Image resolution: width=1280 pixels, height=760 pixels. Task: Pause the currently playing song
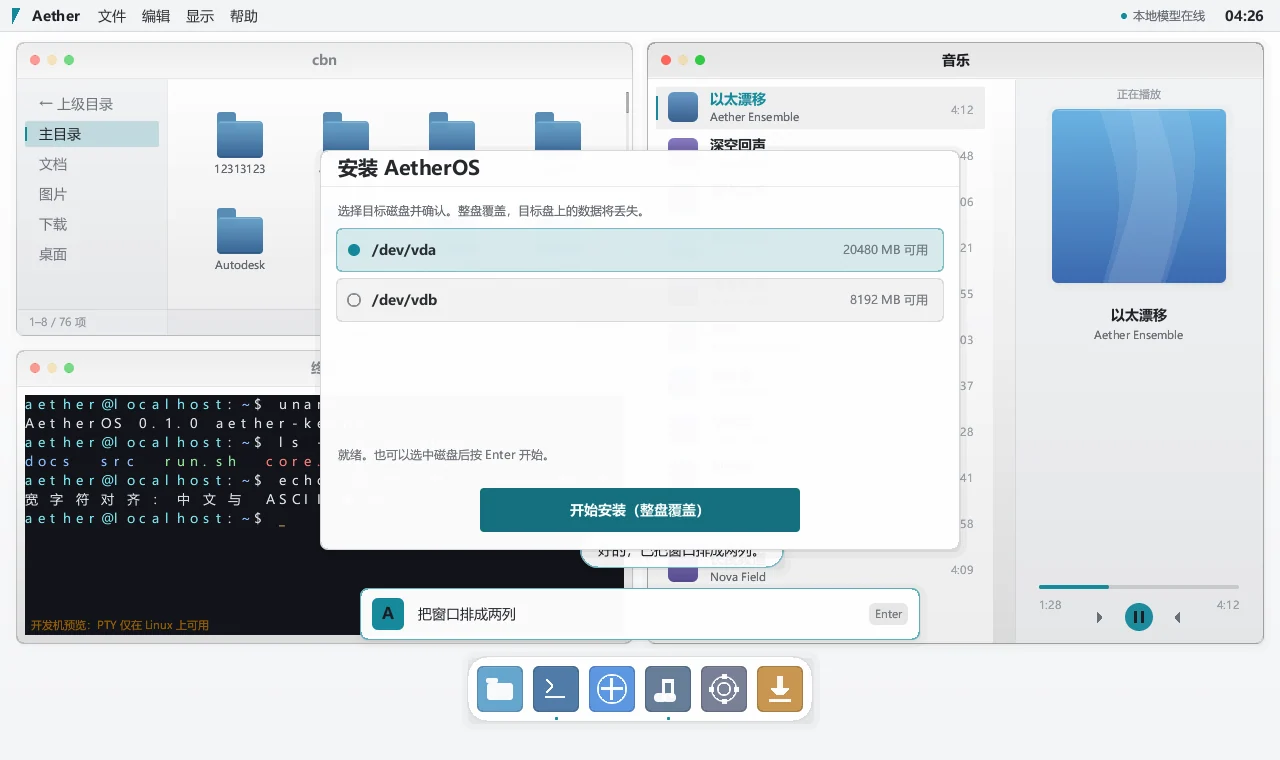pos(1138,617)
